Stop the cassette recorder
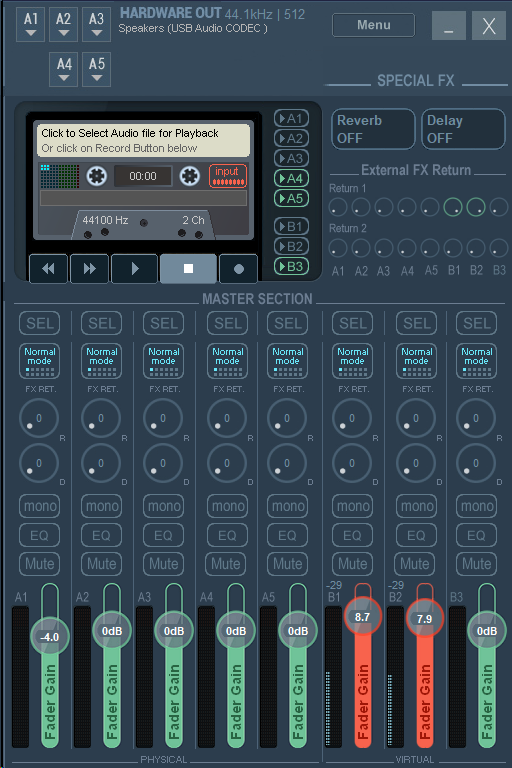The height and width of the screenshot is (768, 512). coord(188,268)
